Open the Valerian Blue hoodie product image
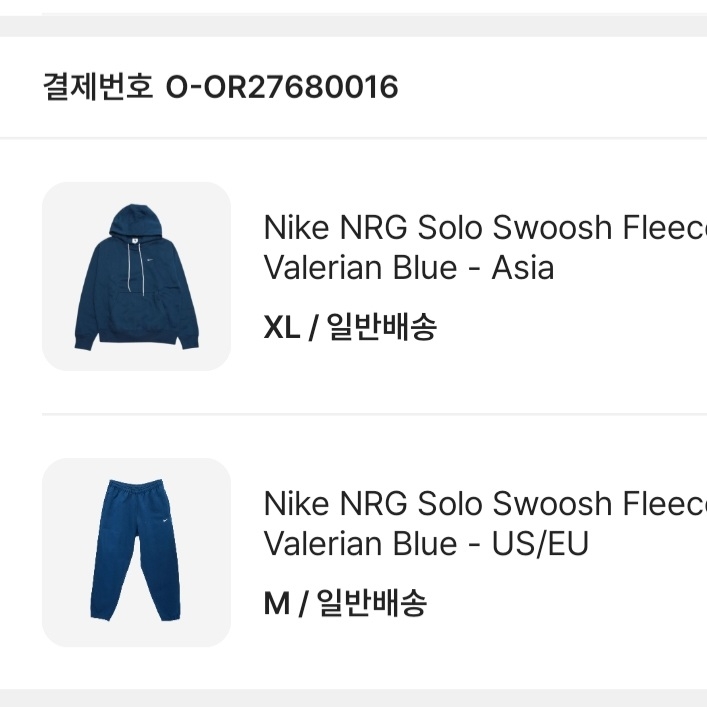Screen dimensions: 707x707 point(136,276)
